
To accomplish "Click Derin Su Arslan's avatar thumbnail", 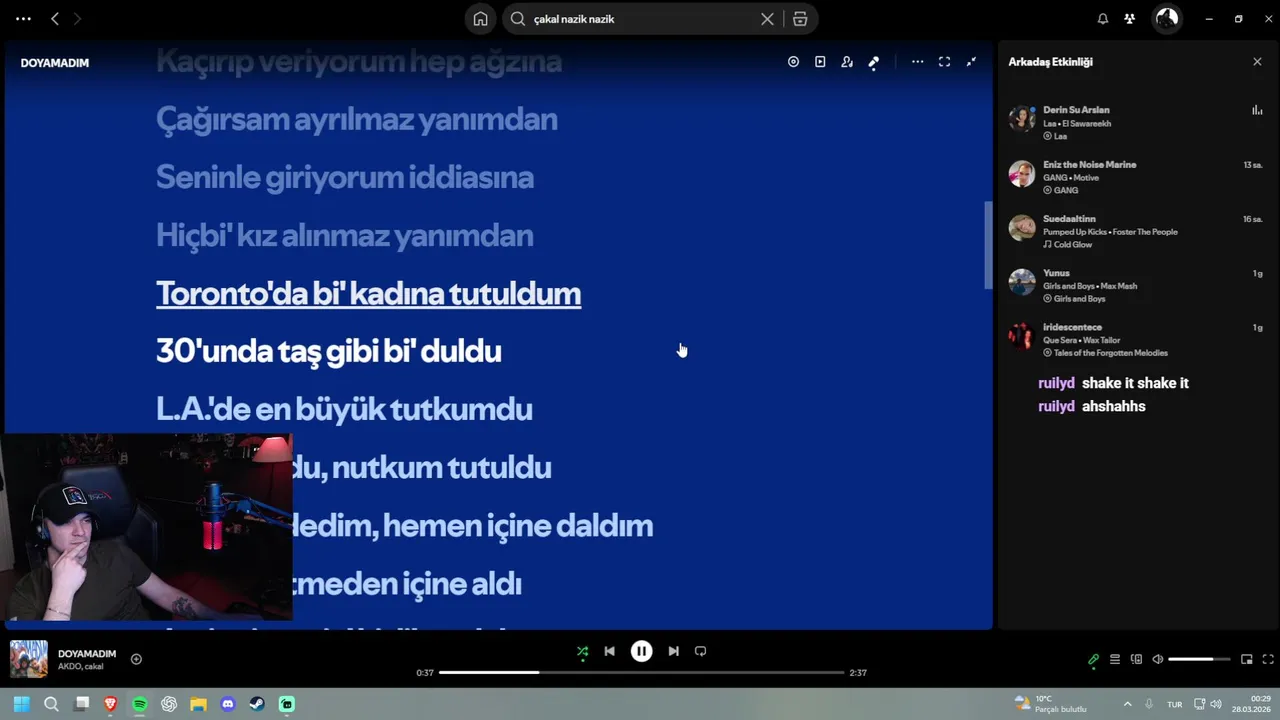I will pyautogui.click(x=1022, y=119).
